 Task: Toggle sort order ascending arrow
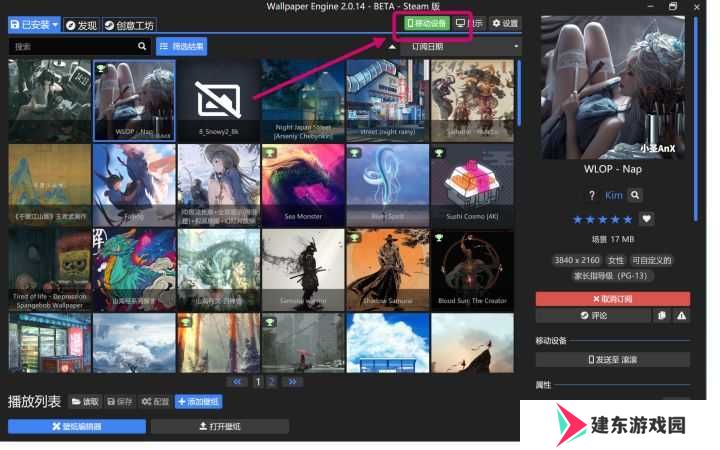click(392, 47)
